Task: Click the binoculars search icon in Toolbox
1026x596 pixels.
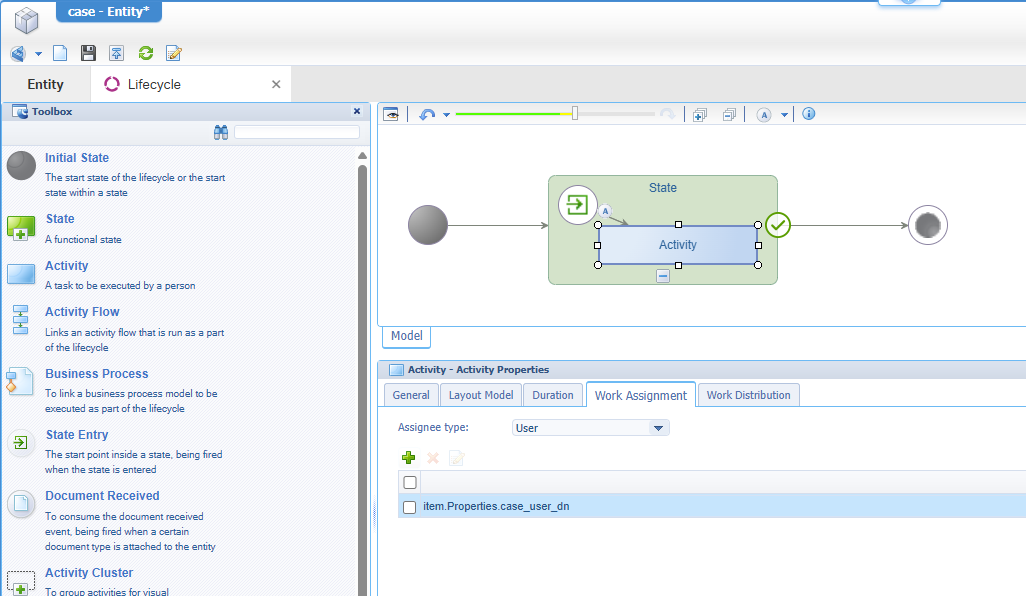Action: pyautogui.click(x=221, y=132)
